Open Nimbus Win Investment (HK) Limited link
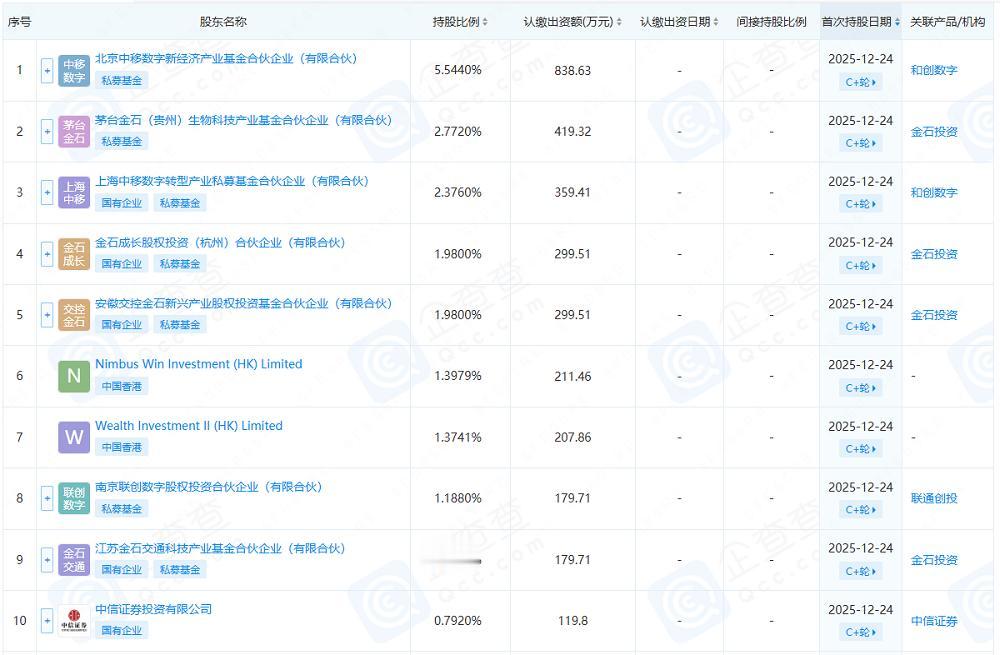Viewport: 1000px width, 655px height. pos(199,364)
